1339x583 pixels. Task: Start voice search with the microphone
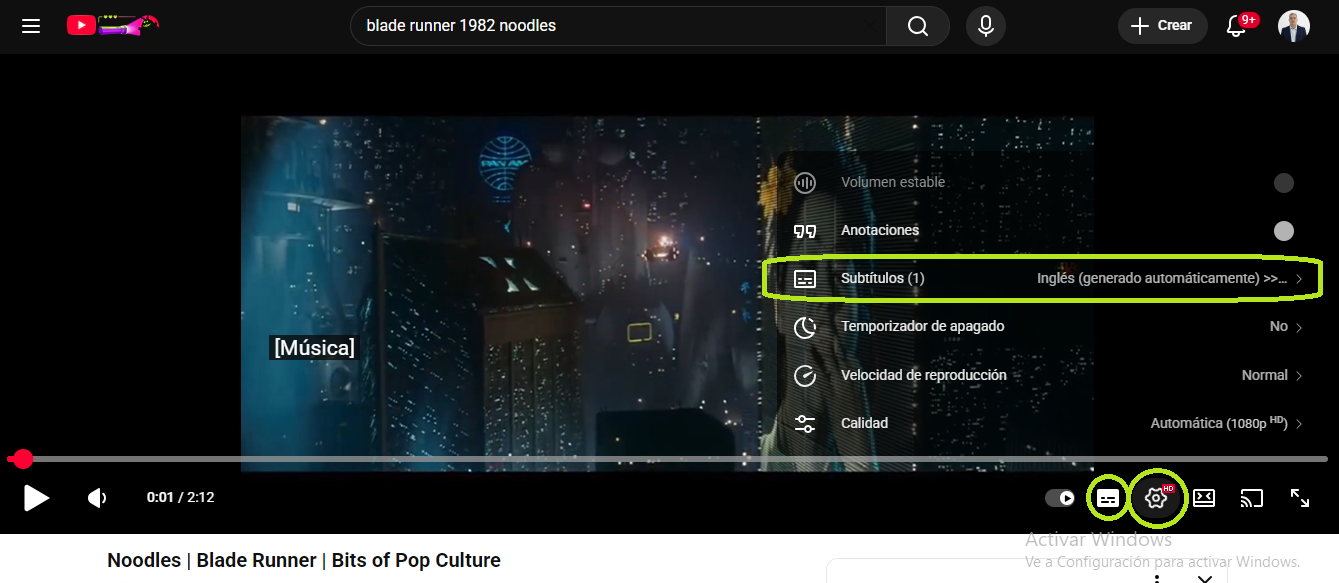pos(985,26)
